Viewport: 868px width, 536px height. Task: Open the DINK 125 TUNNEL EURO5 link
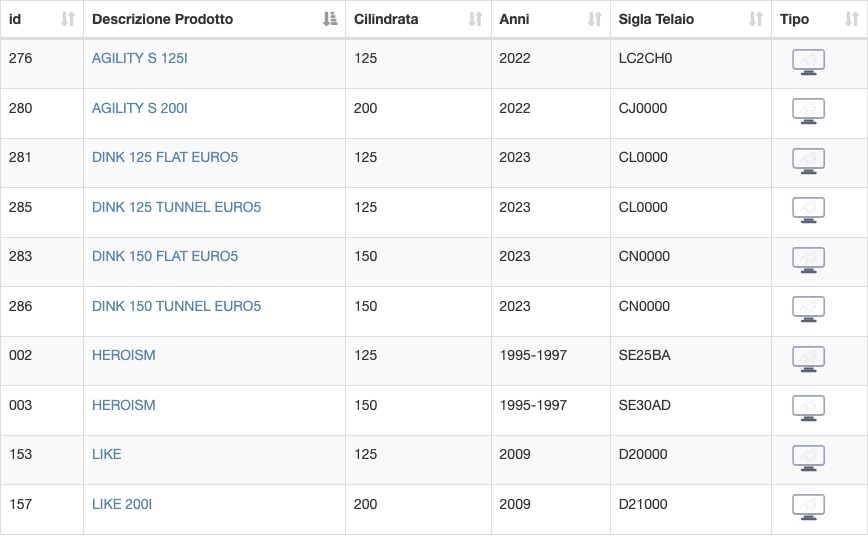tap(176, 207)
